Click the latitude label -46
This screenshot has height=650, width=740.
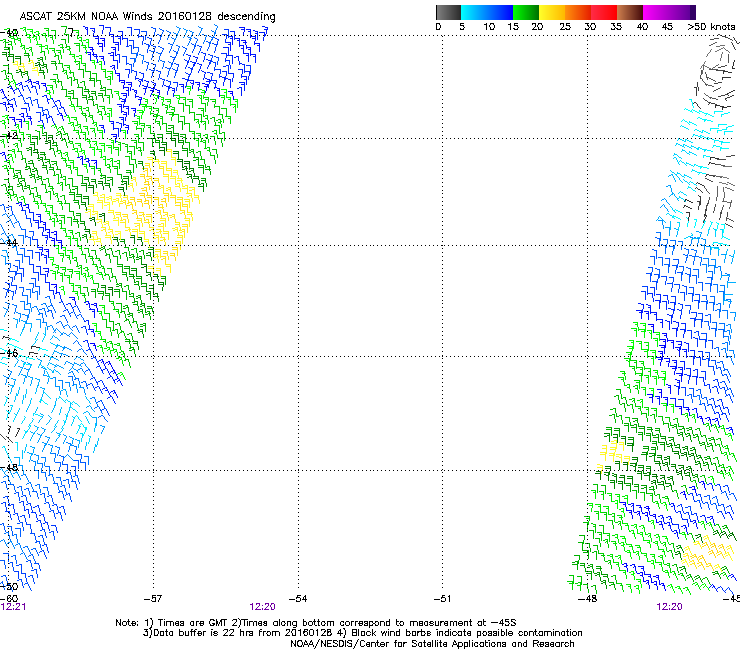pos(9,353)
